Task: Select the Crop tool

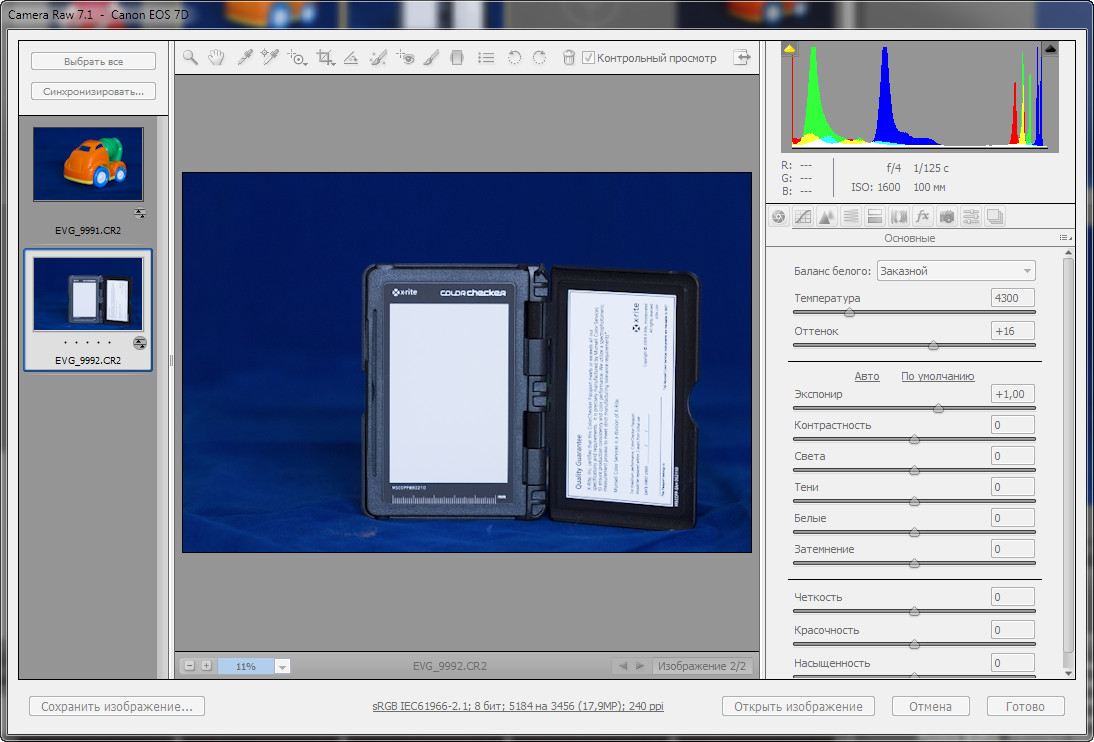Action: point(324,58)
